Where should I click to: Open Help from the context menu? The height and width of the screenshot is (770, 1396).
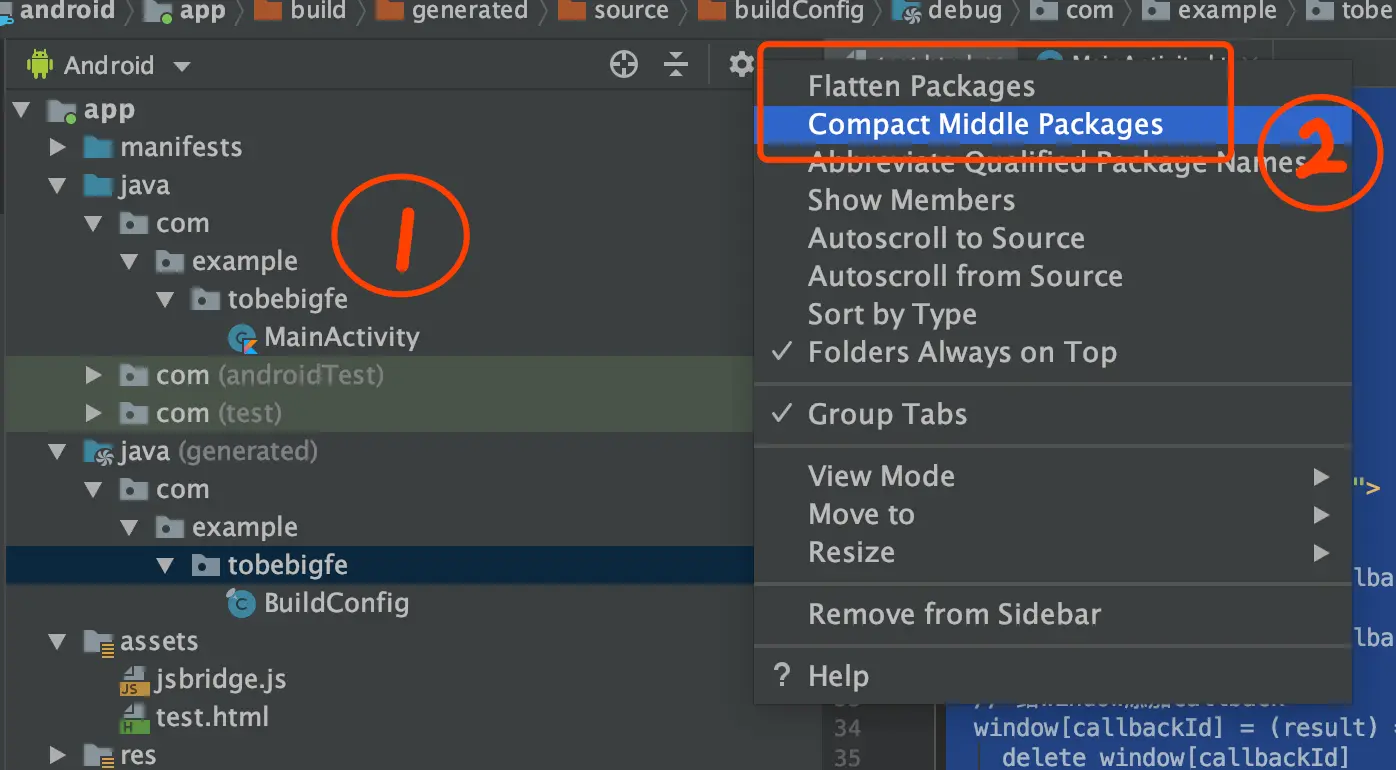pyautogui.click(x=838, y=676)
